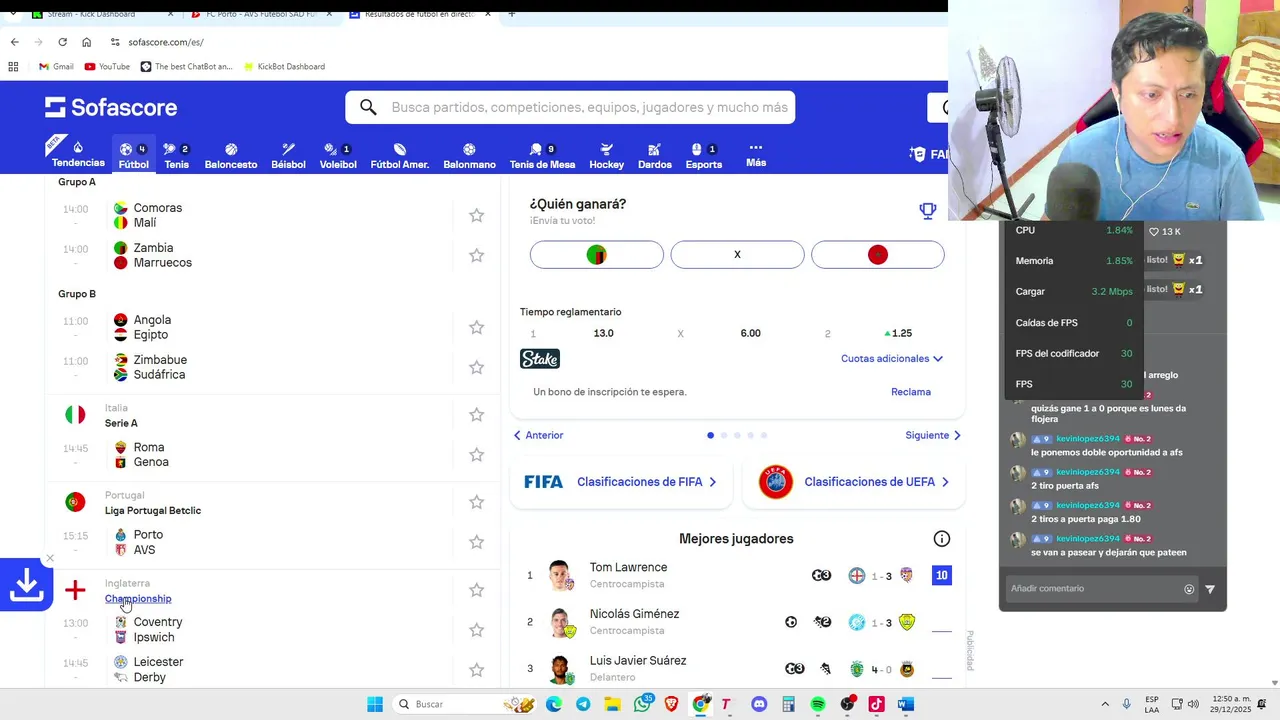Open Discord from the taskbar
Viewport: 1280px width, 720px height.
759,704
